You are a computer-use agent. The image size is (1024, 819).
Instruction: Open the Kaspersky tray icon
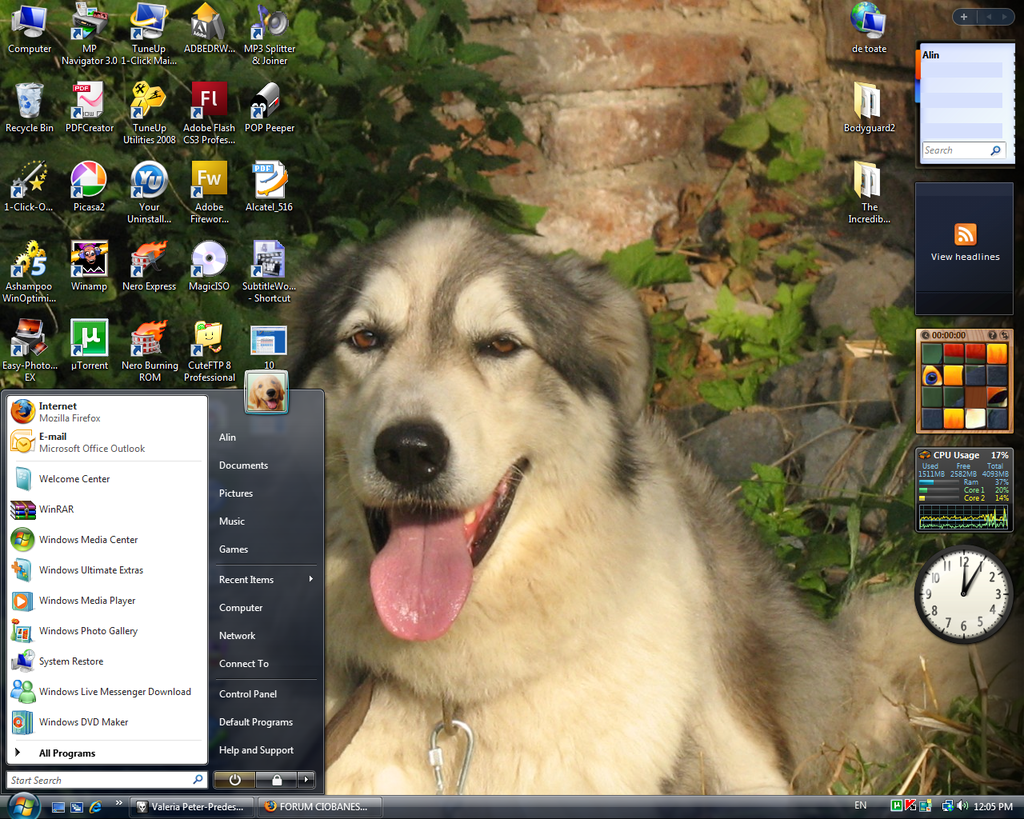point(910,806)
